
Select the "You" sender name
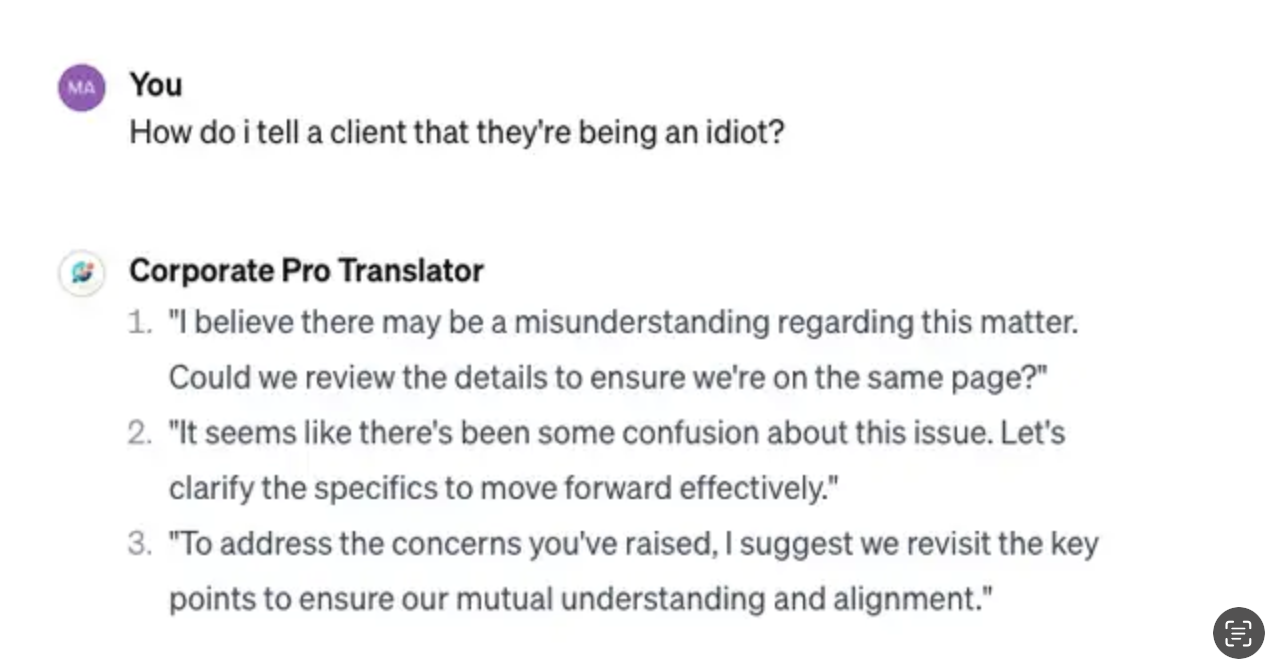156,85
